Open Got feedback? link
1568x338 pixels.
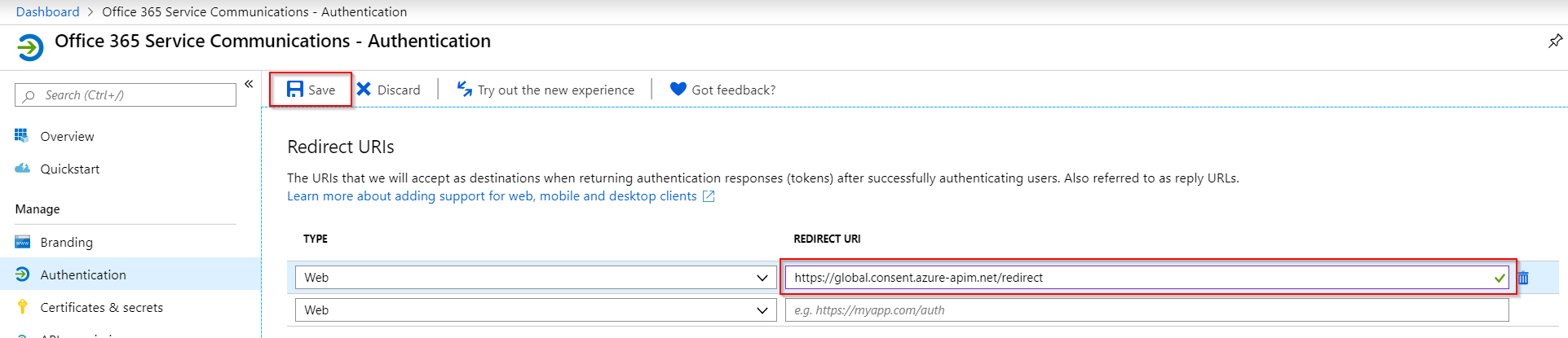point(733,90)
